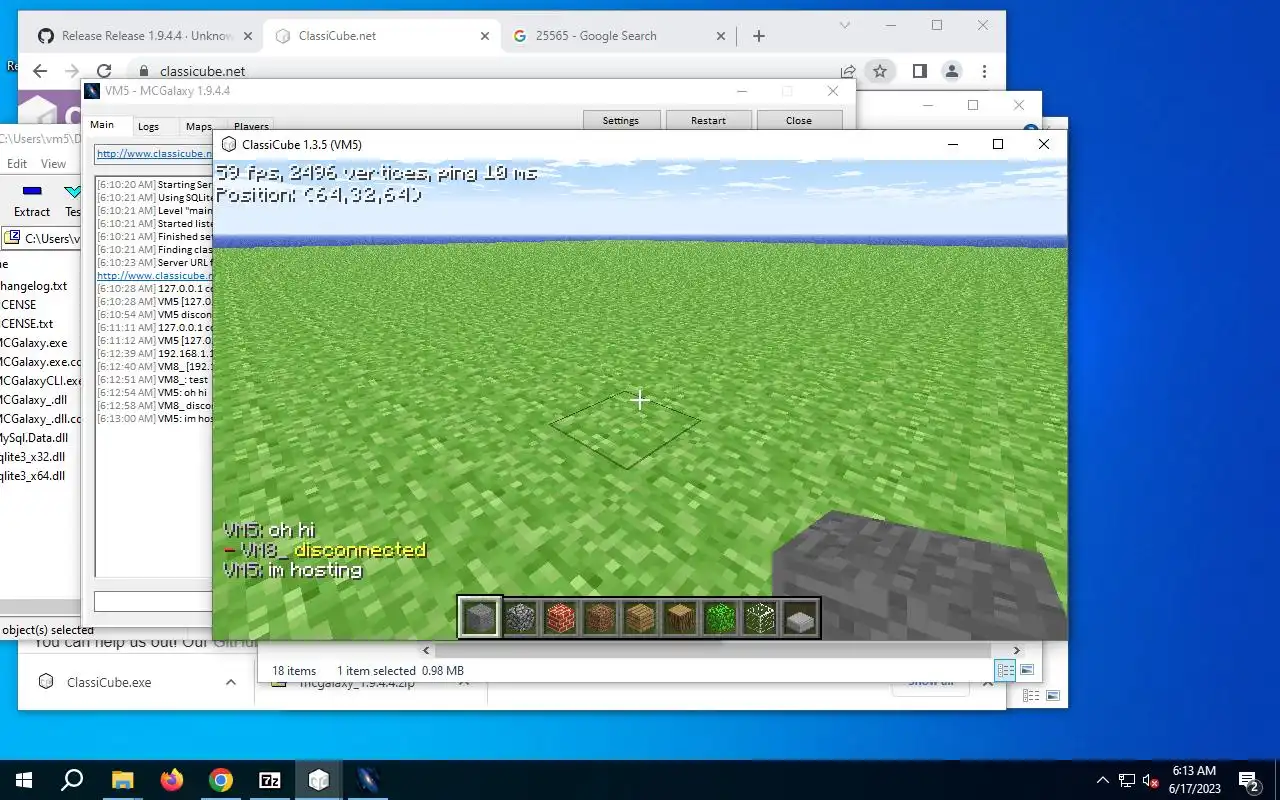
Task: Select the MySql.Data.dll file in 7-Zip
Action: point(34,438)
